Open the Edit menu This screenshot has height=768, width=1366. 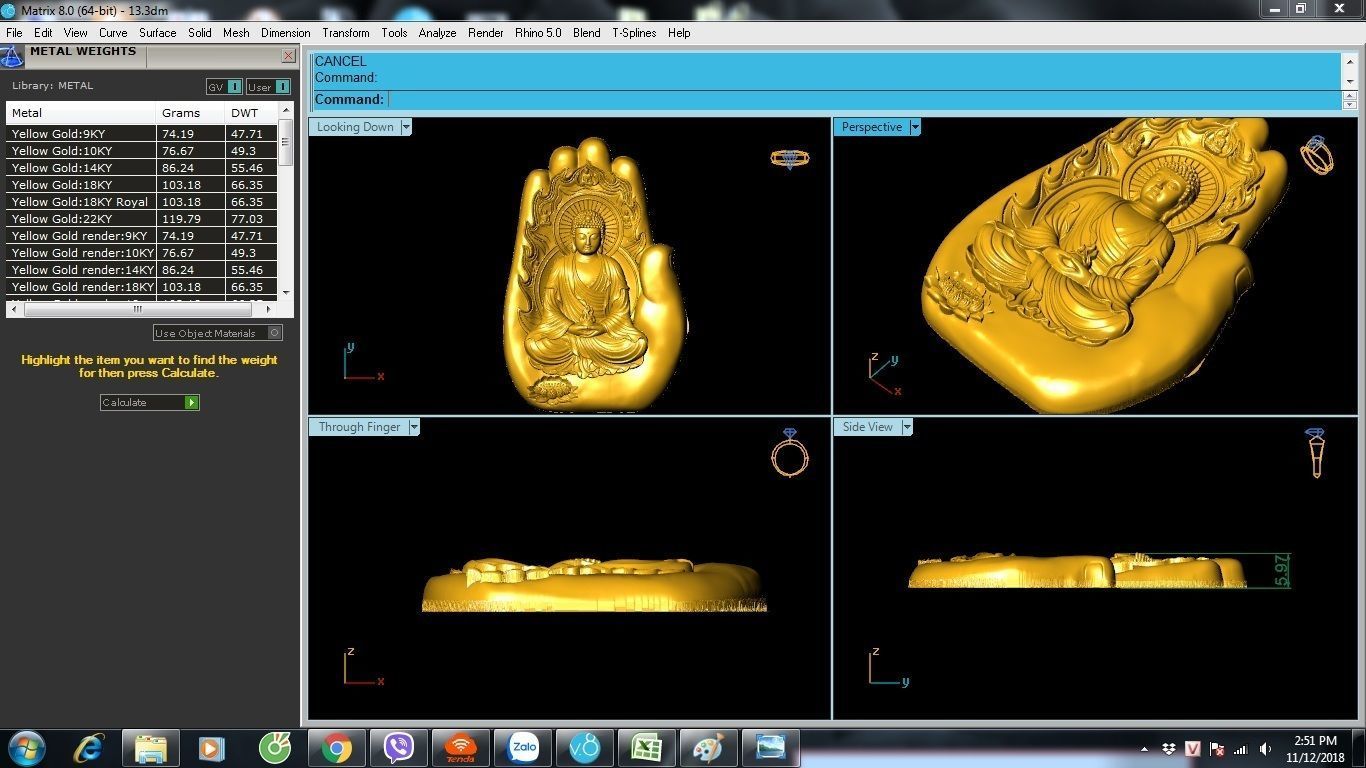pyautogui.click(x=43, y=33)
